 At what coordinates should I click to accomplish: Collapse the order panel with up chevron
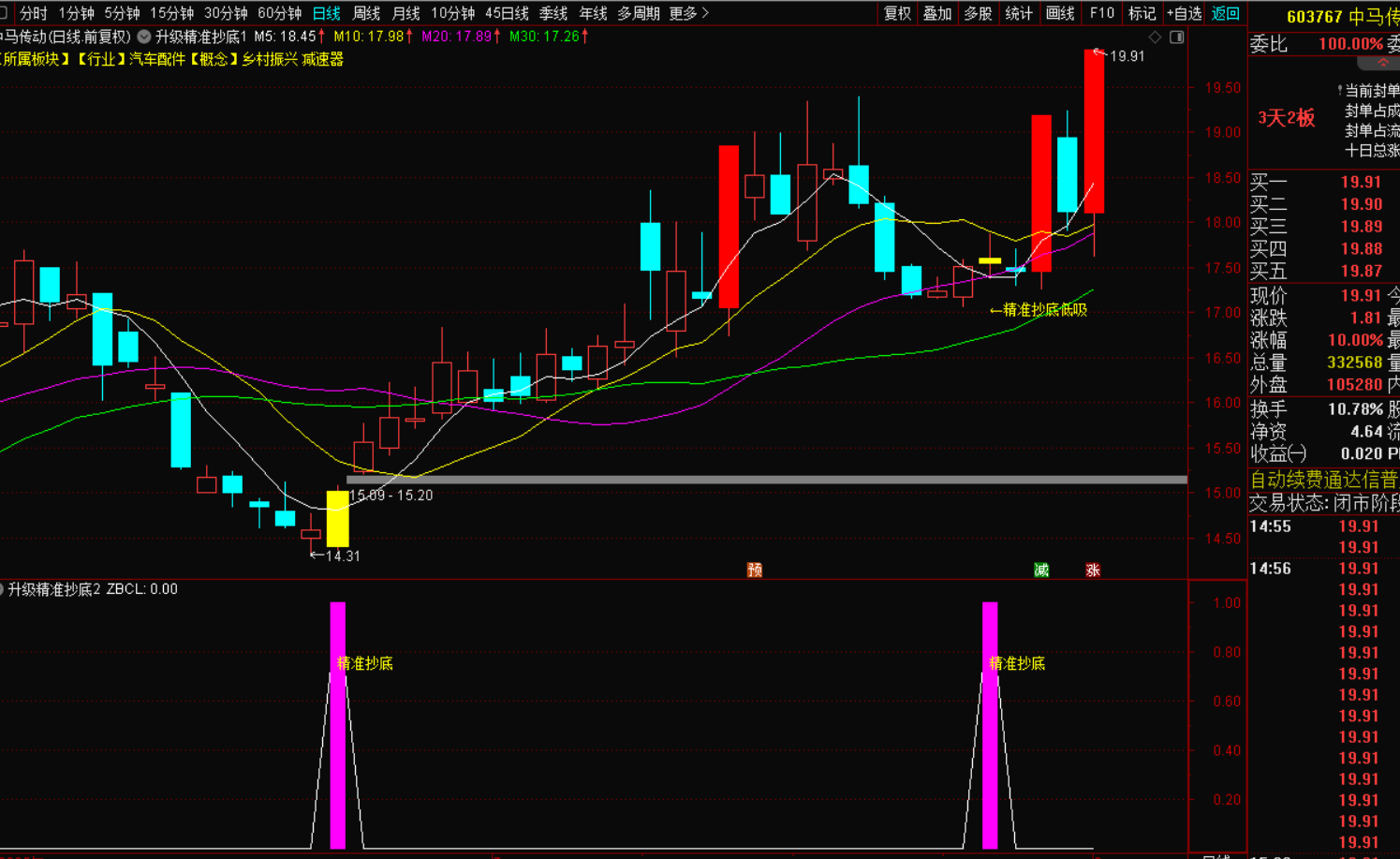coord(1382,63)
